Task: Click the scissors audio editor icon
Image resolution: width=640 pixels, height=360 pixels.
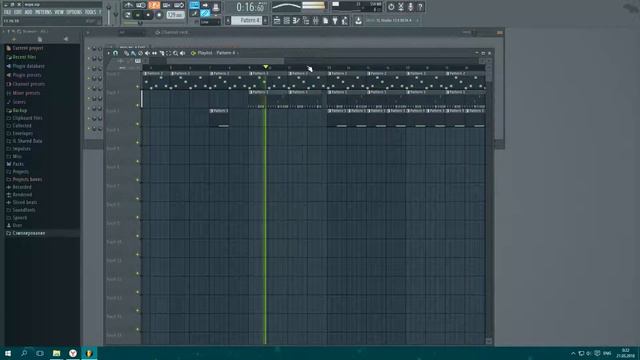Action: coord(401,7)
